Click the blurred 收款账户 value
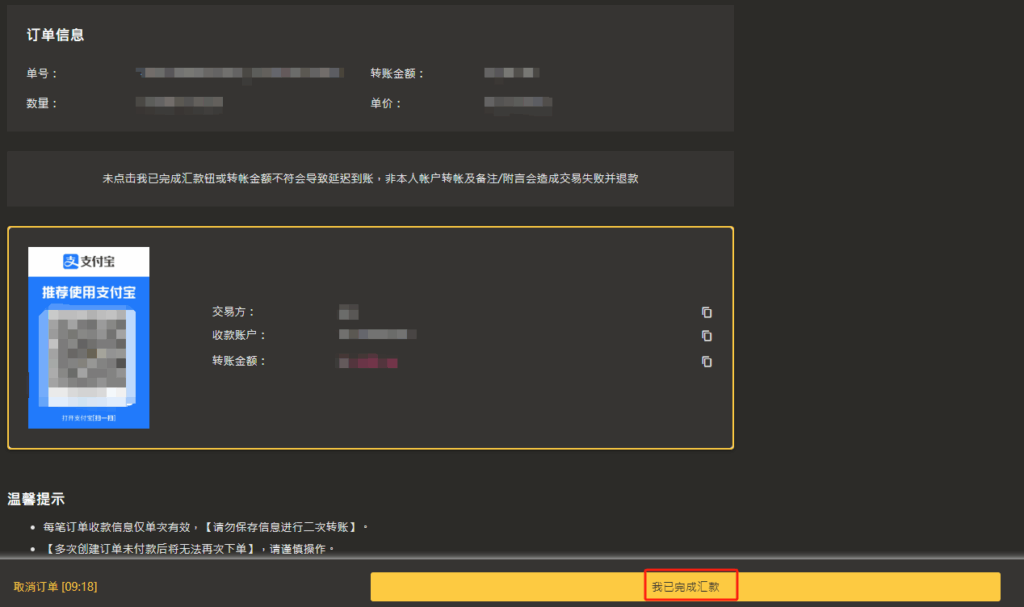Viewport: 1024px width, 607px height. tap(377, 334)
